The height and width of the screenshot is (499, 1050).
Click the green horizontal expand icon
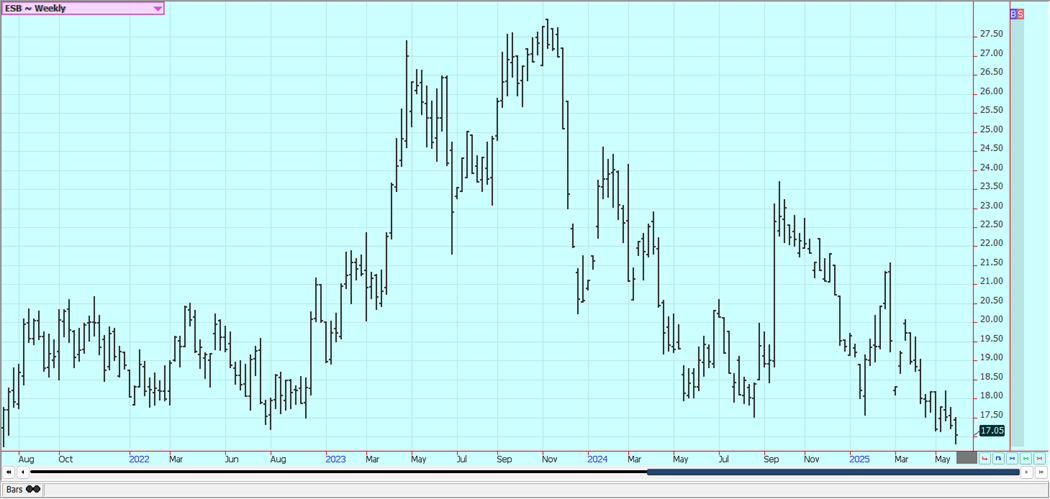point(1026,458)
